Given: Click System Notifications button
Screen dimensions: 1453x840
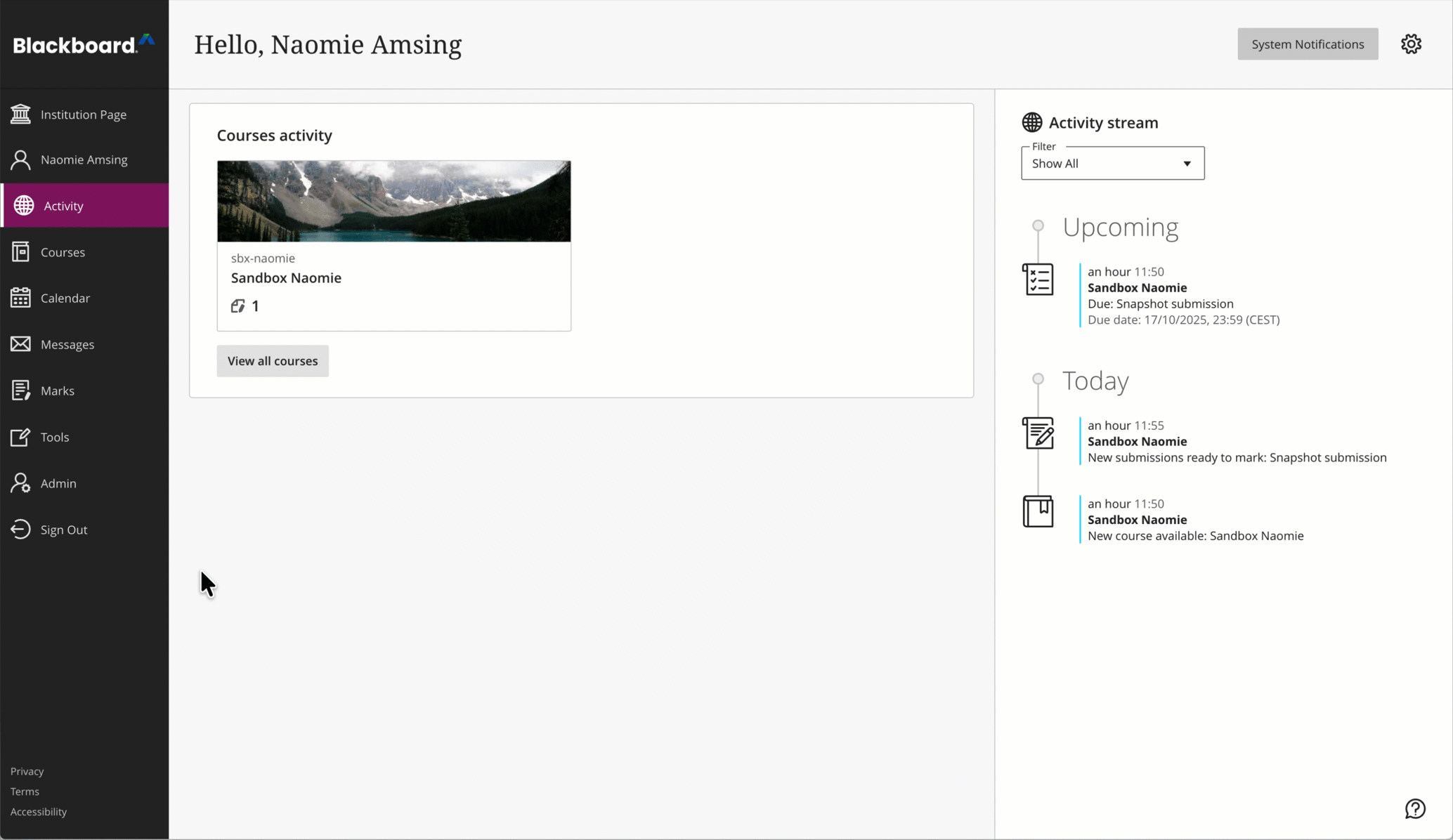Looking at the screenshot, I should [1308, 44].
